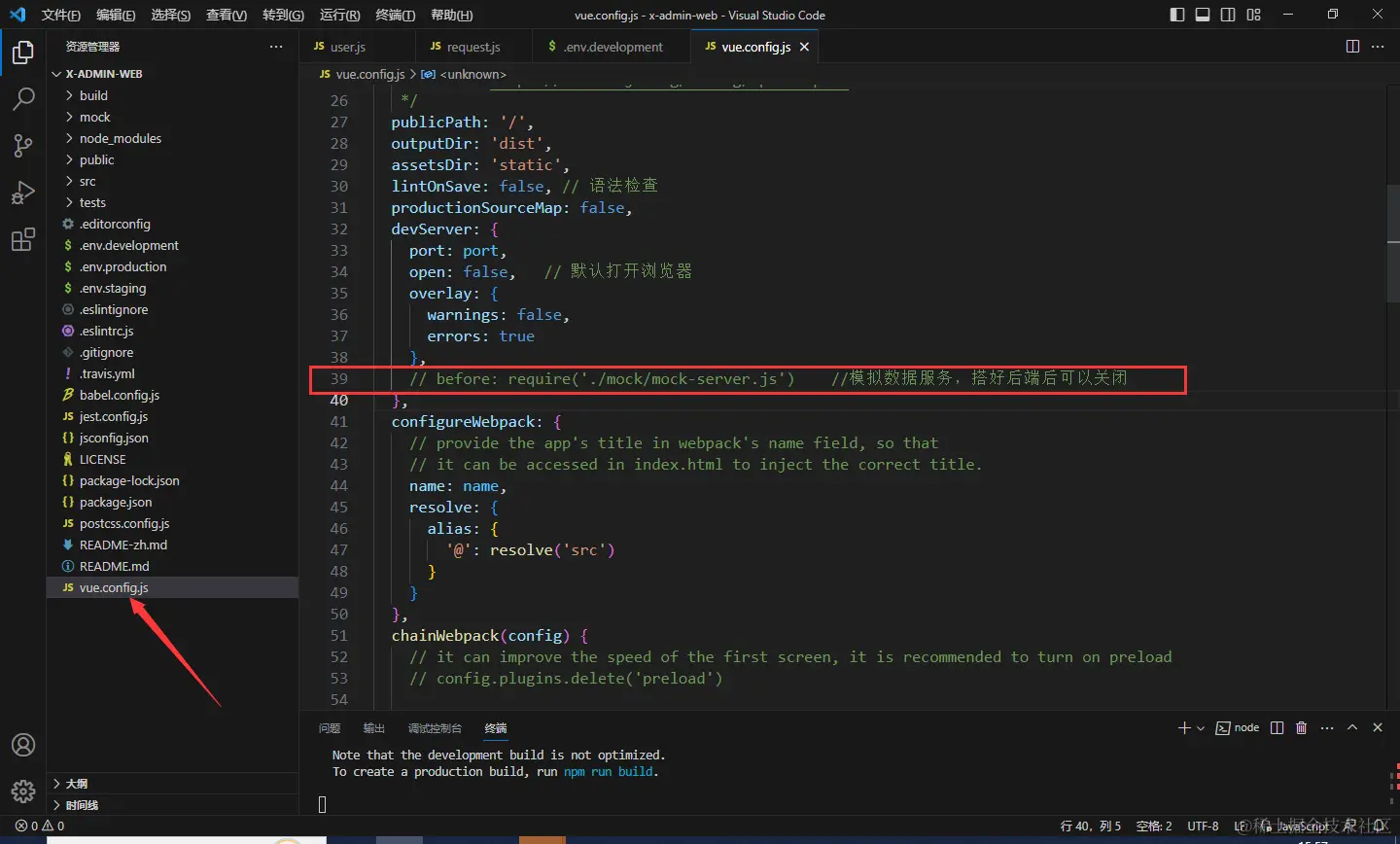Toggle secondary sidebar layout icon

pyautogui.click(x=1228, y=15)
